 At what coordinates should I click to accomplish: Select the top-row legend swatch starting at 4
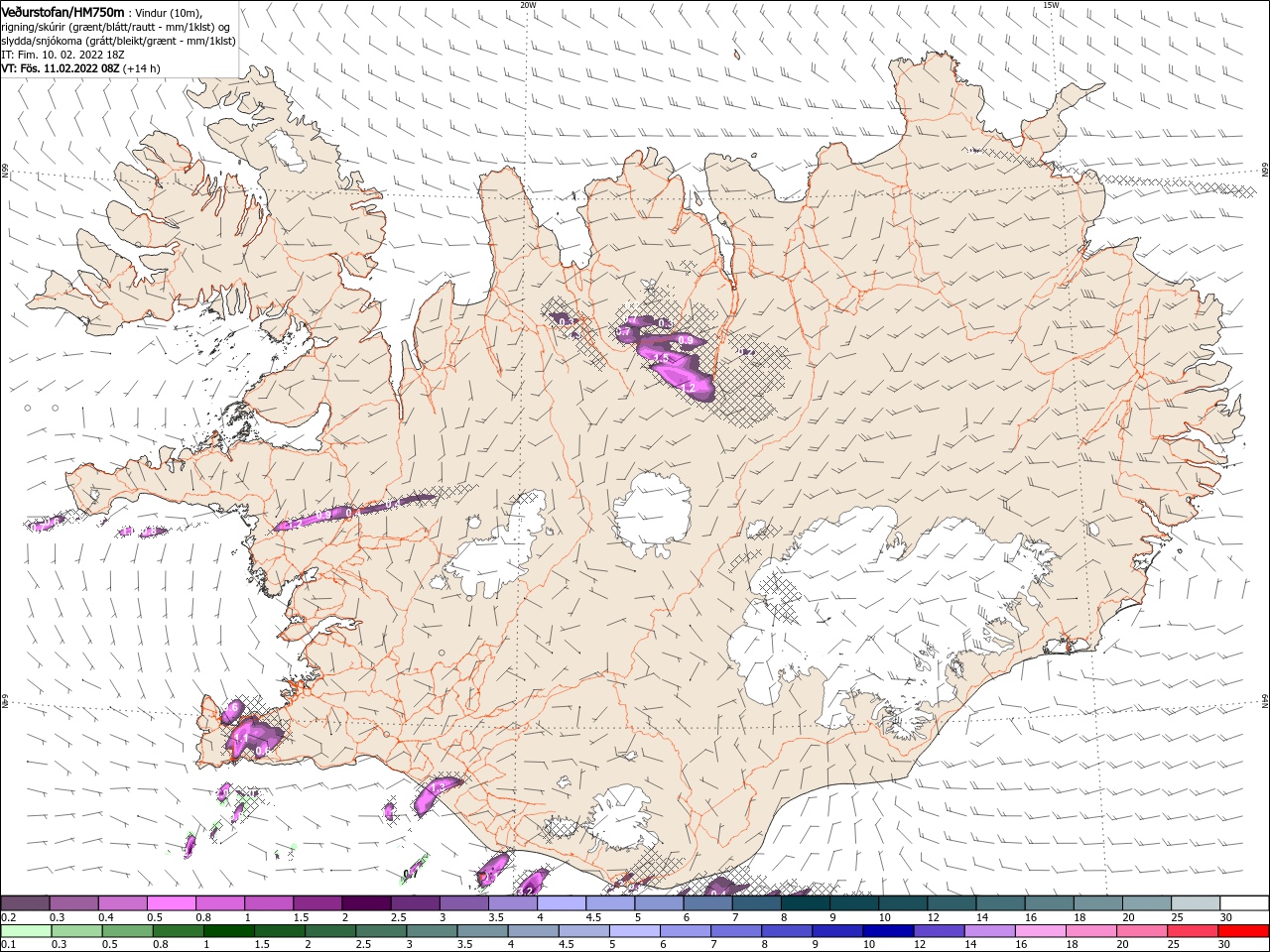(x=560, y=902)
